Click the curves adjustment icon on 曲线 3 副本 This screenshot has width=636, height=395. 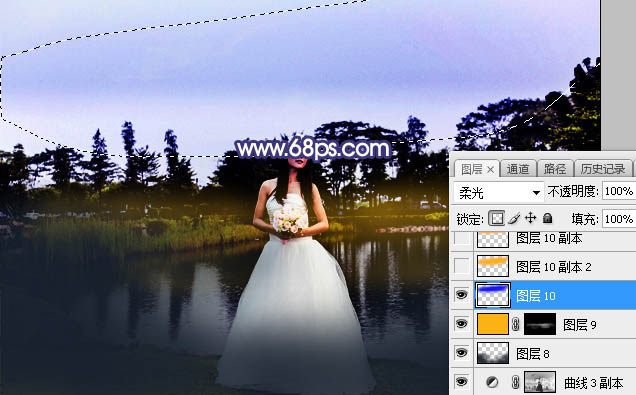[x=492, y=382]
